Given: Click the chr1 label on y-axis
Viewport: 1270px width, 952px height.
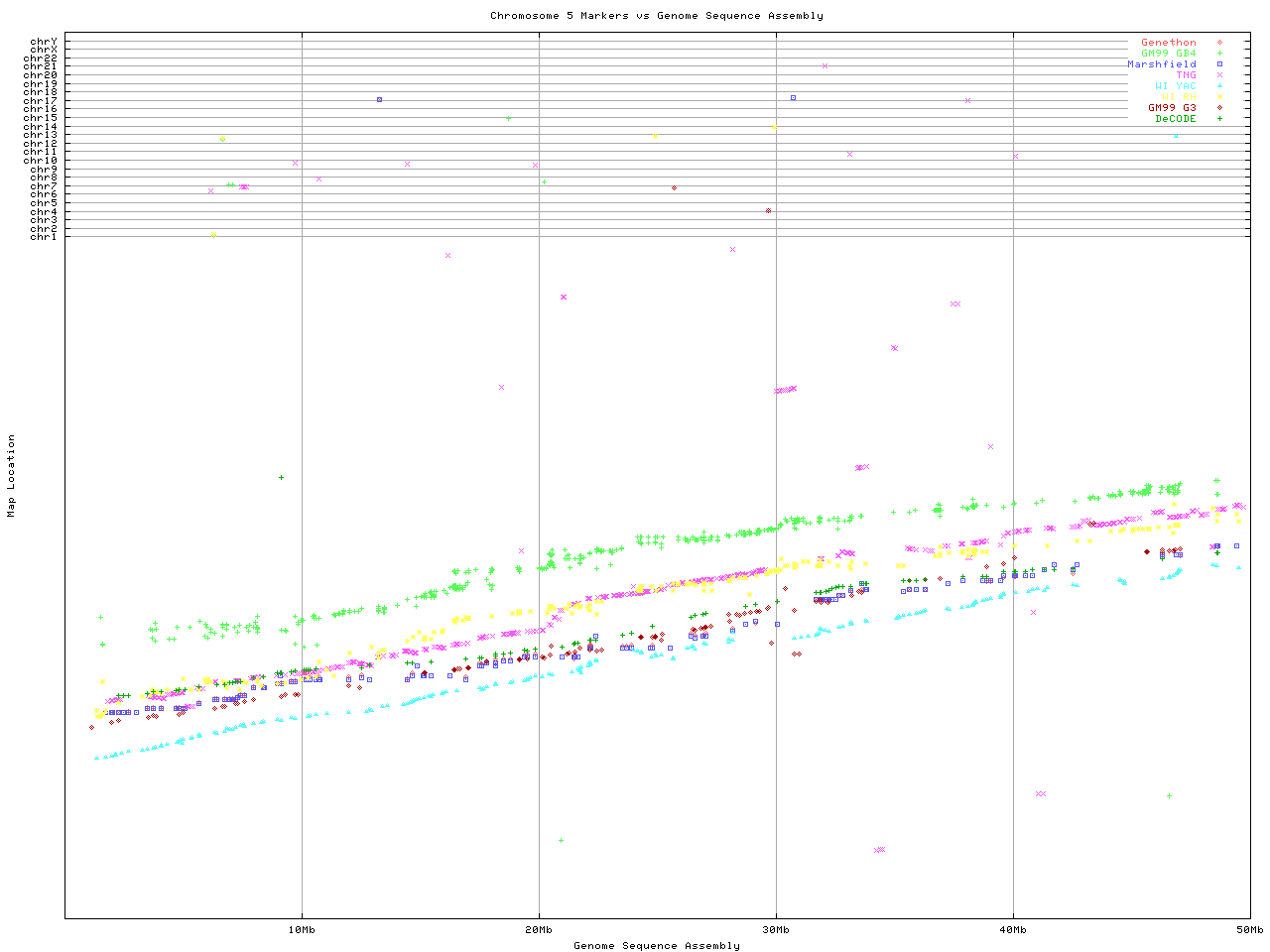Looking at the screenshot, I should pos(44,237).
